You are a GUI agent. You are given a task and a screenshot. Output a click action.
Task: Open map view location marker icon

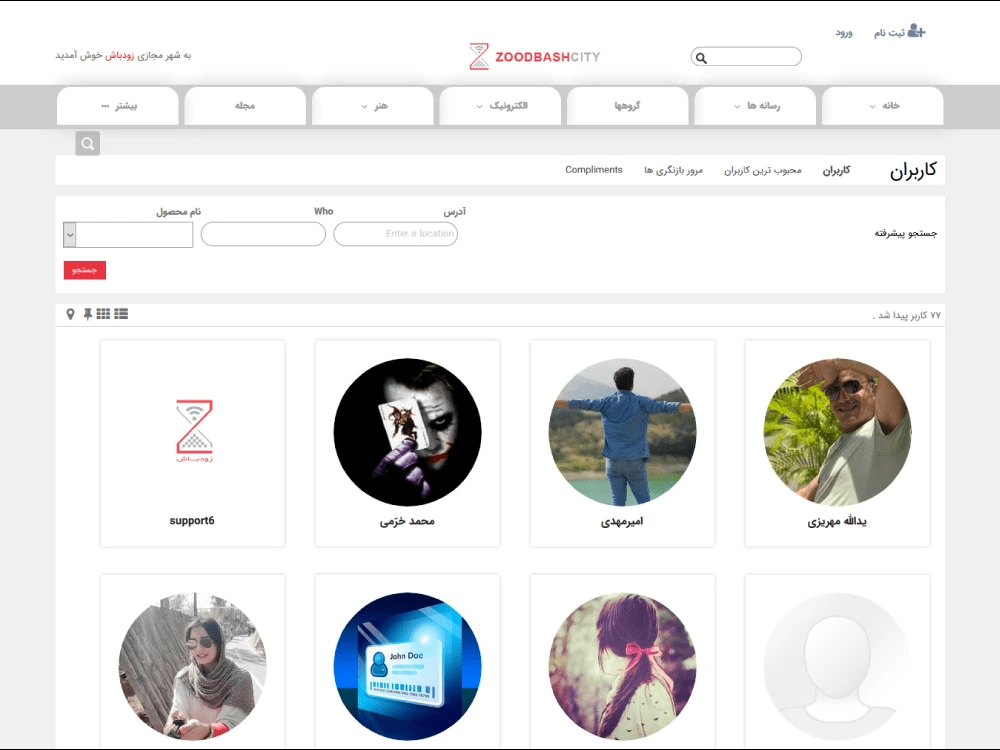coord(70,314)
